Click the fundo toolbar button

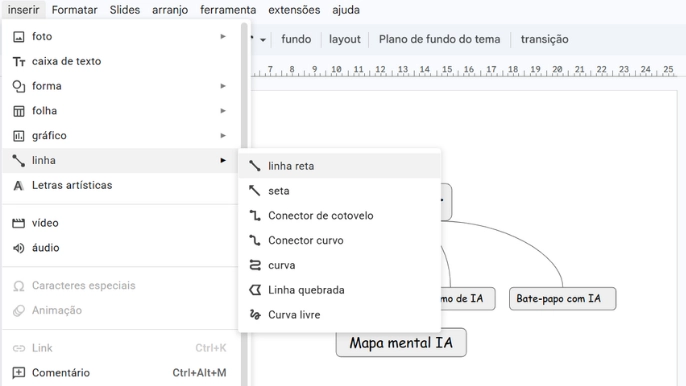click(296, 39)
